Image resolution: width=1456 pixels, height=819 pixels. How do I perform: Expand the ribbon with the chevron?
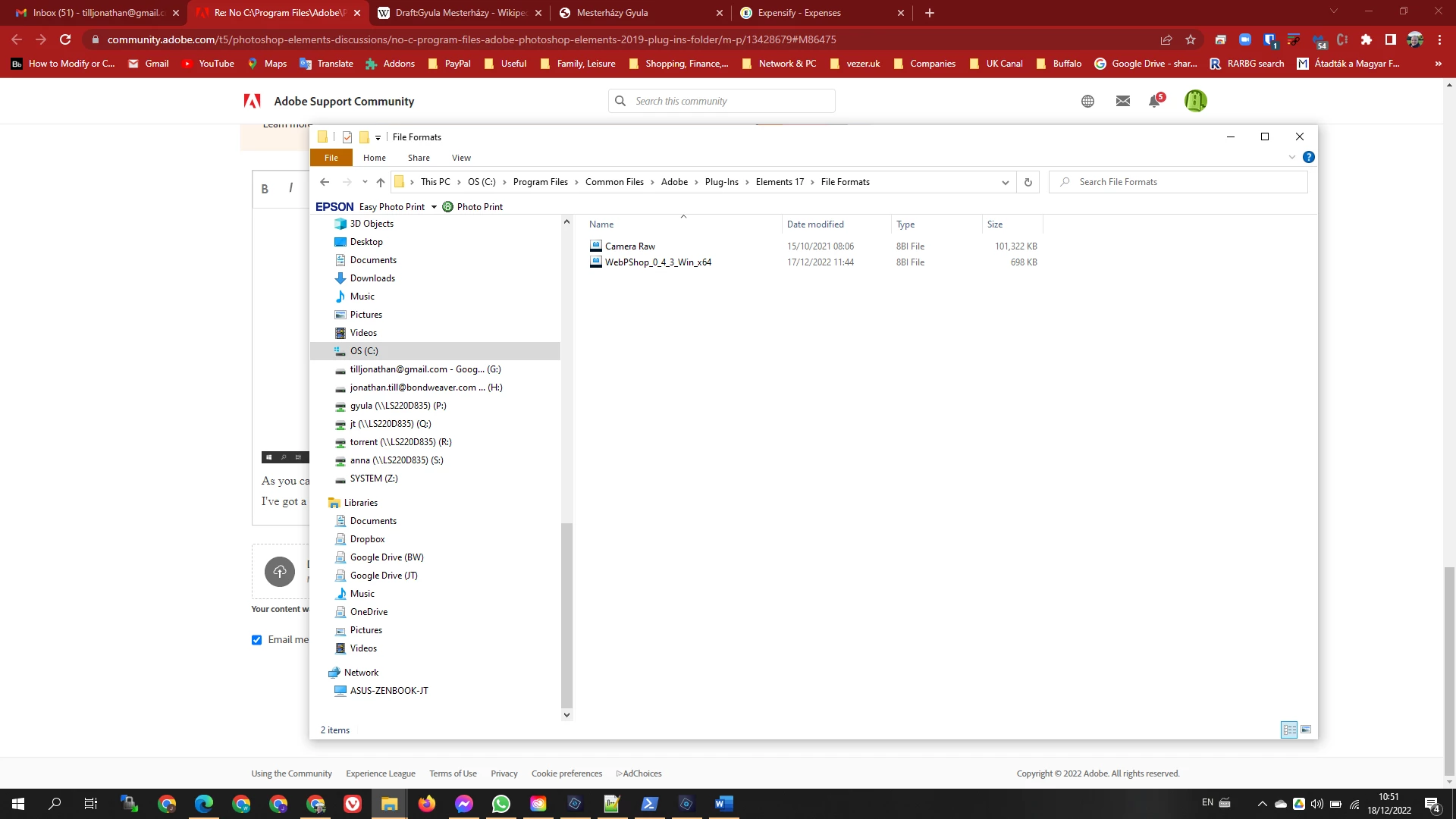1292,158
